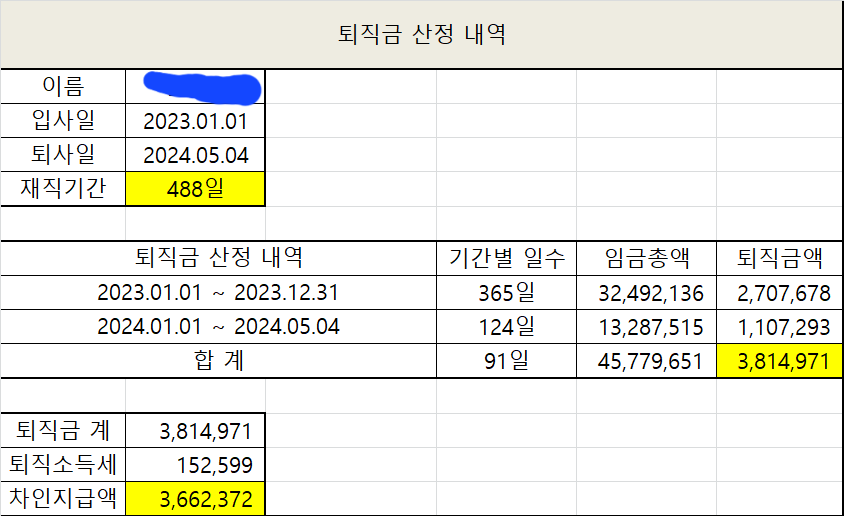Click the 합 계 row label
The width and height of the screenshot is (844, 516).
218,361
